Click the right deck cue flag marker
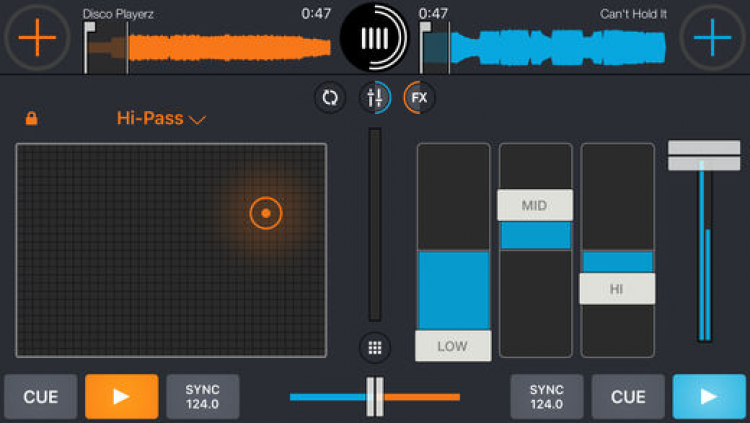Image resolution: width=750 pixels, height=423 pixels. 424,47
